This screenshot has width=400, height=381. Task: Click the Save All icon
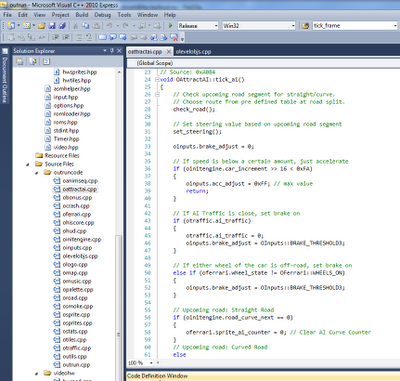point(62,26)
